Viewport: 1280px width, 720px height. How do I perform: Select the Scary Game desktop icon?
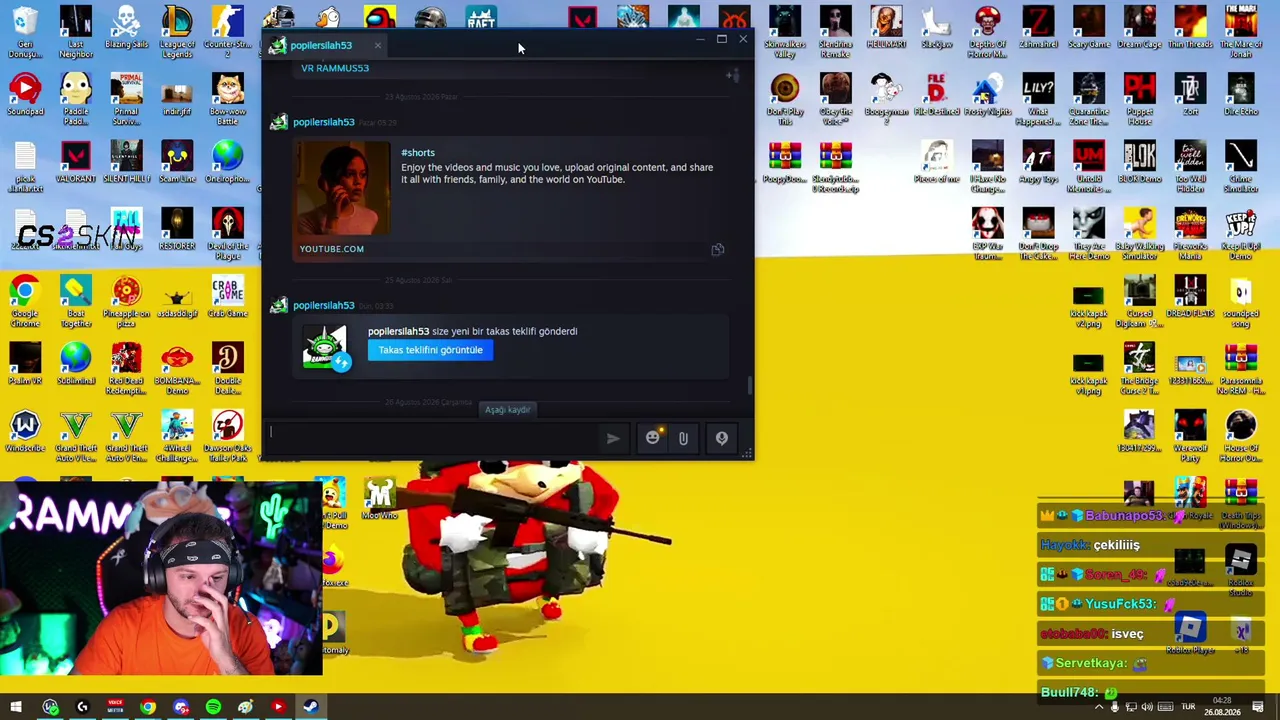pyautogui.click(x=1089, y=29)
